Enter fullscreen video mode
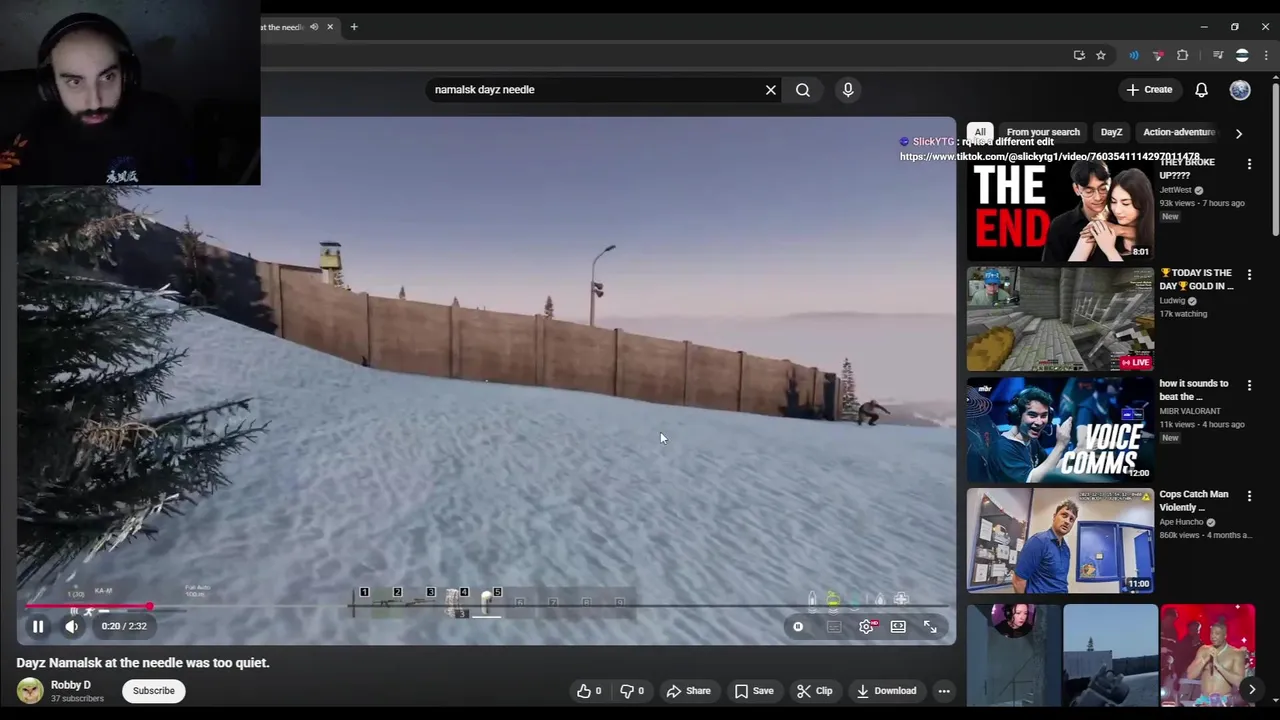The image size is (1280, 720). pyautogui.click(x=930, y=627)
